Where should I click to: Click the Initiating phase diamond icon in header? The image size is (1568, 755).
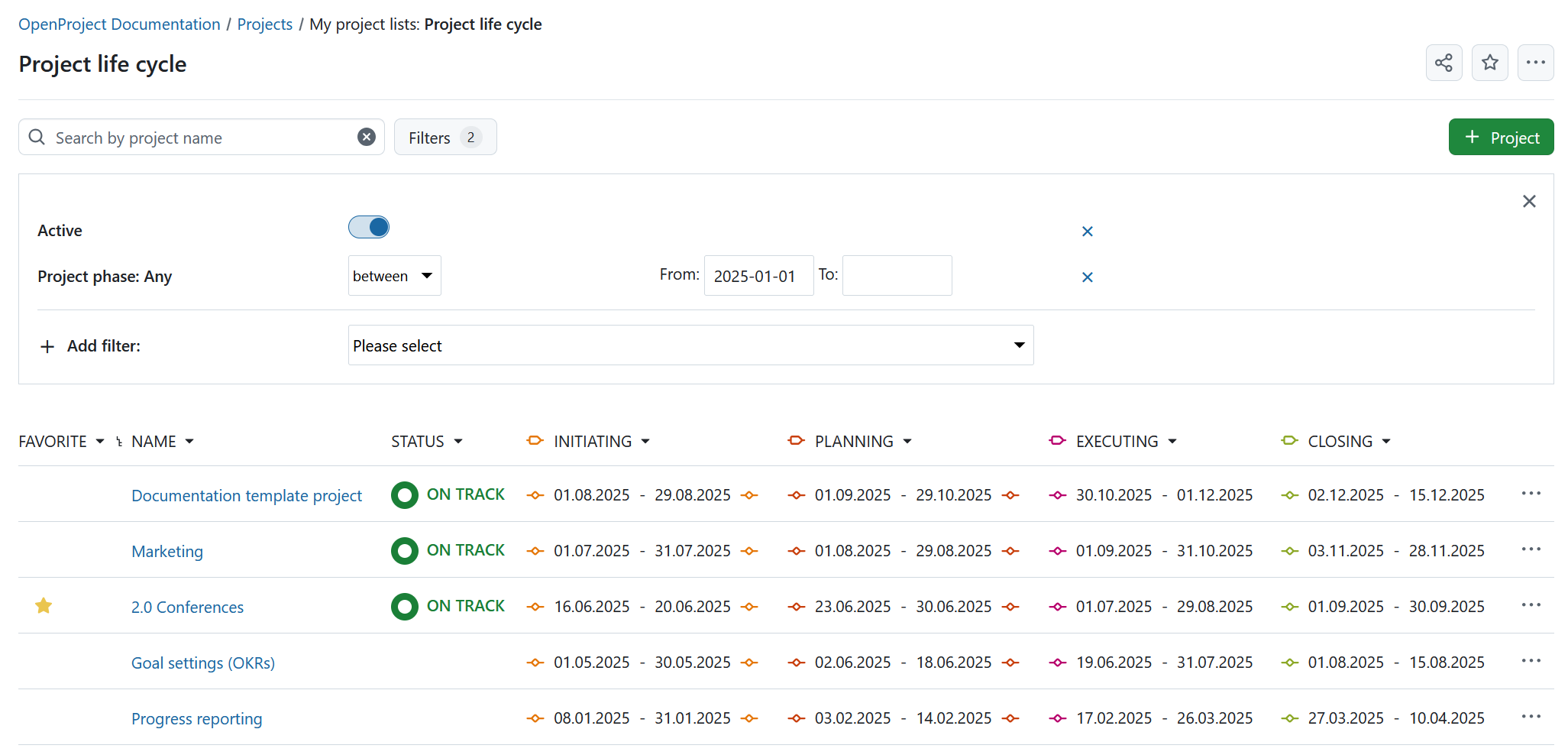(535, 441)
